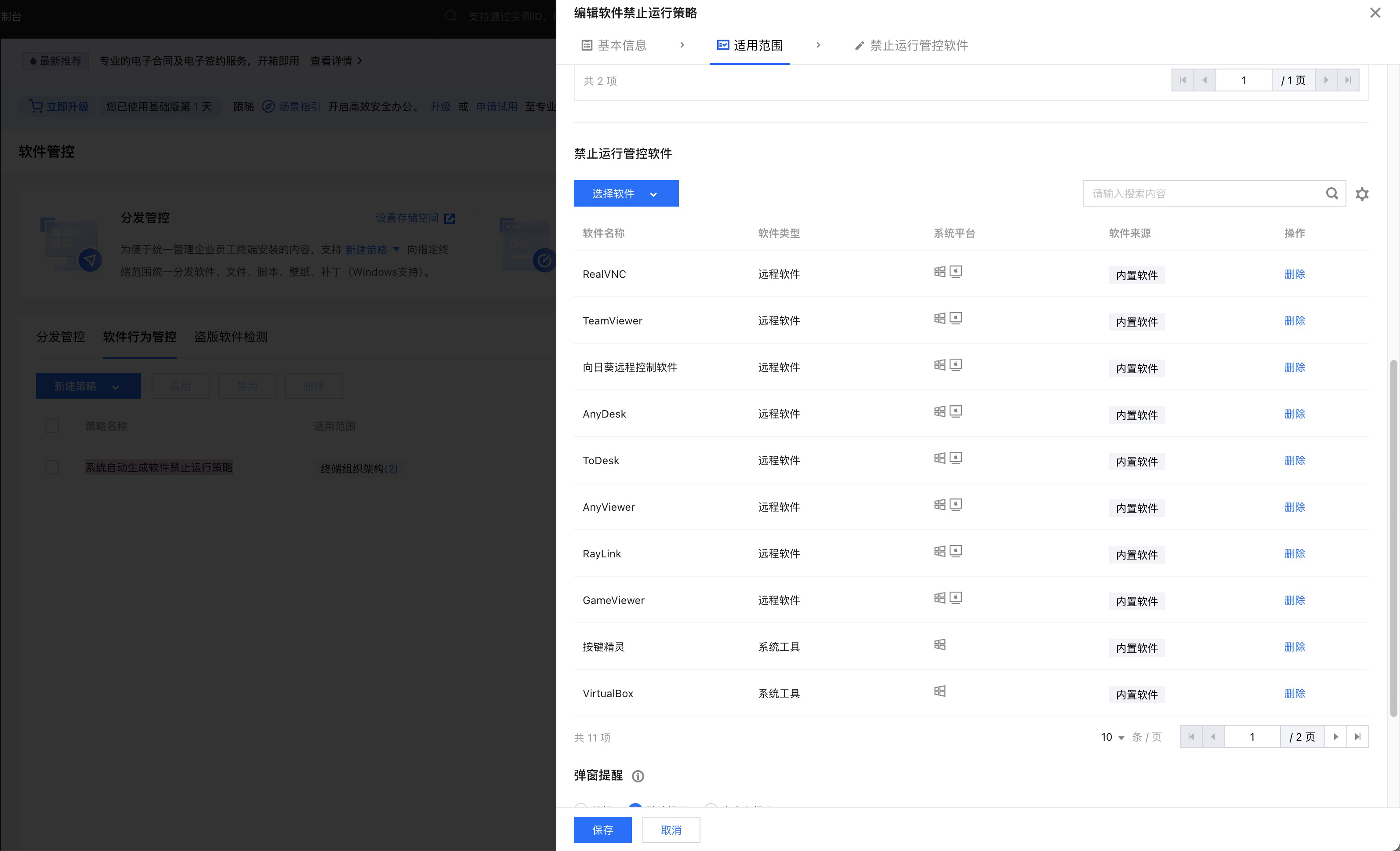Viewport: 1400px width, 851px height.
Task: Click Mac platform icon in GameViewer row
Action: click(x=956, y=598)
